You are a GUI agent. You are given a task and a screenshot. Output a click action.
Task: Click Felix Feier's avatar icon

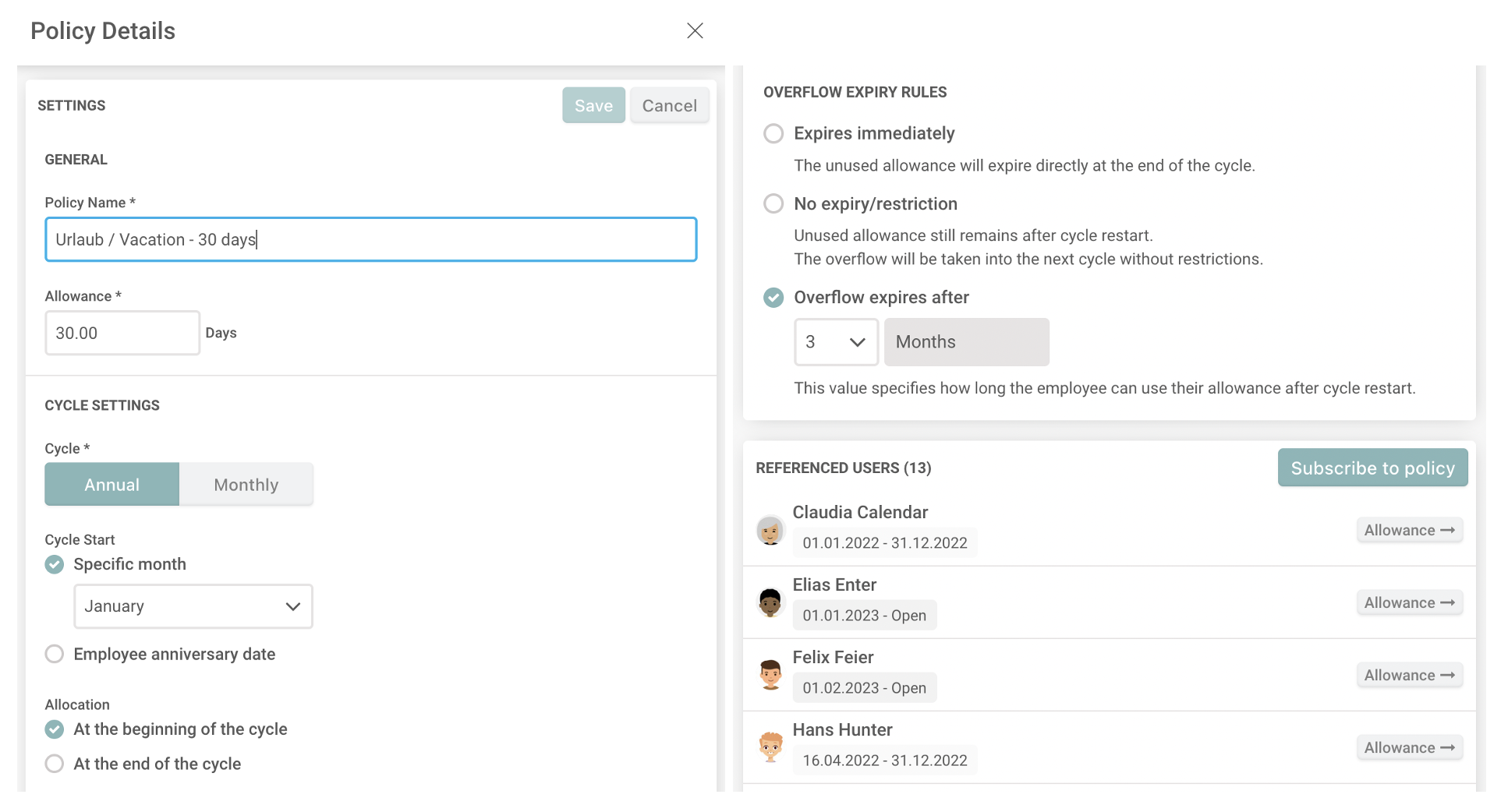click(770, 675)
